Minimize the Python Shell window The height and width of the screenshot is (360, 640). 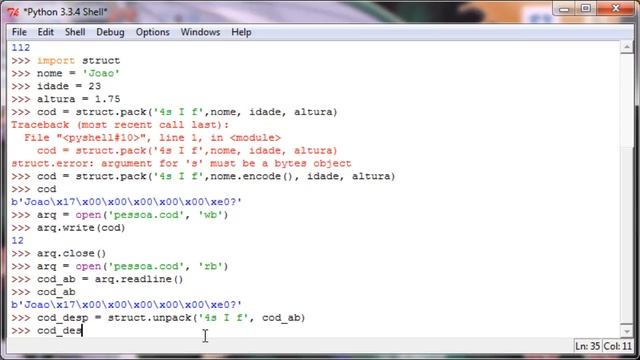[x=564, y=9]
